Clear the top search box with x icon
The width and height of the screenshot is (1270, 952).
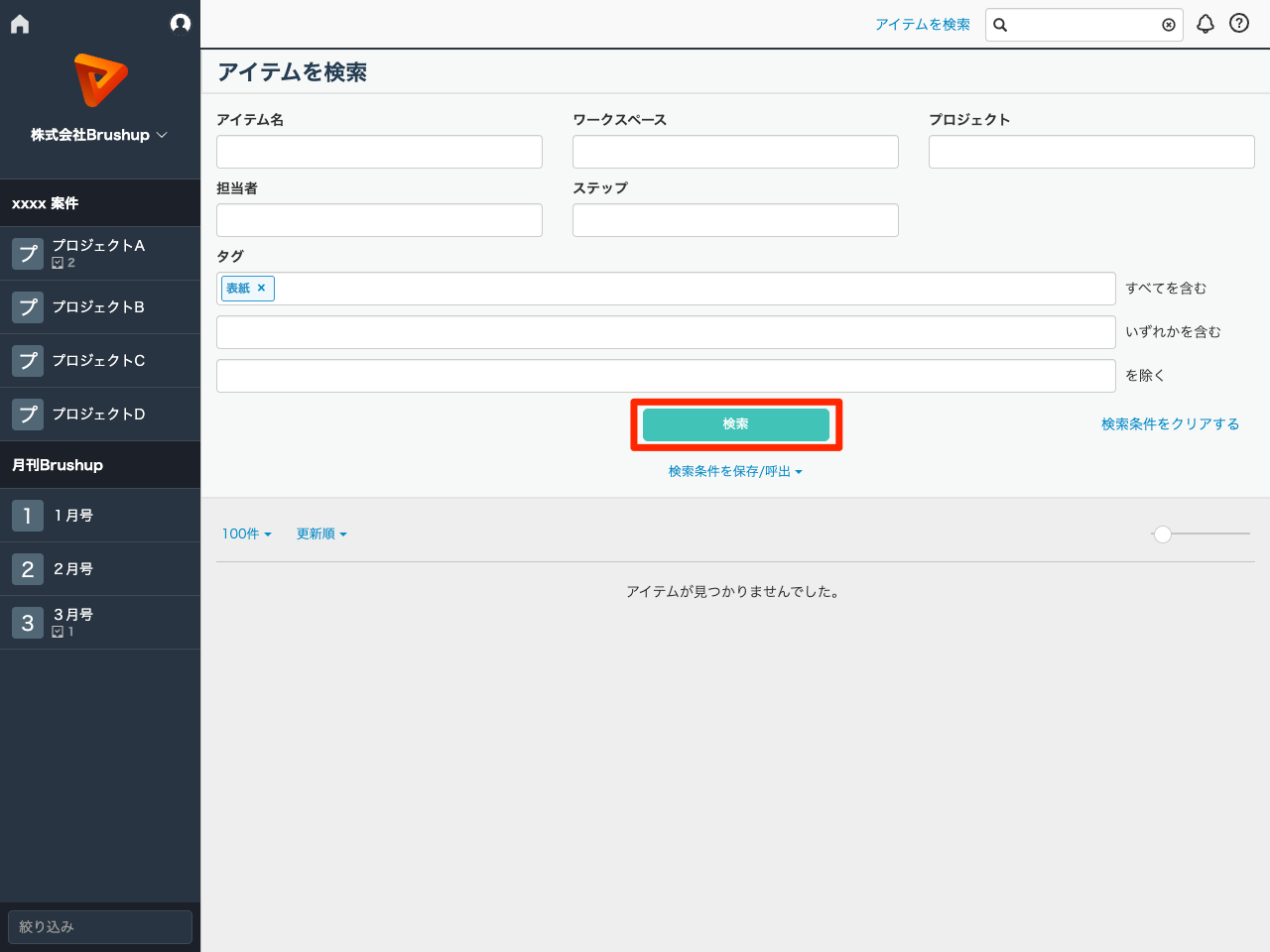(x=1169, y=25)
